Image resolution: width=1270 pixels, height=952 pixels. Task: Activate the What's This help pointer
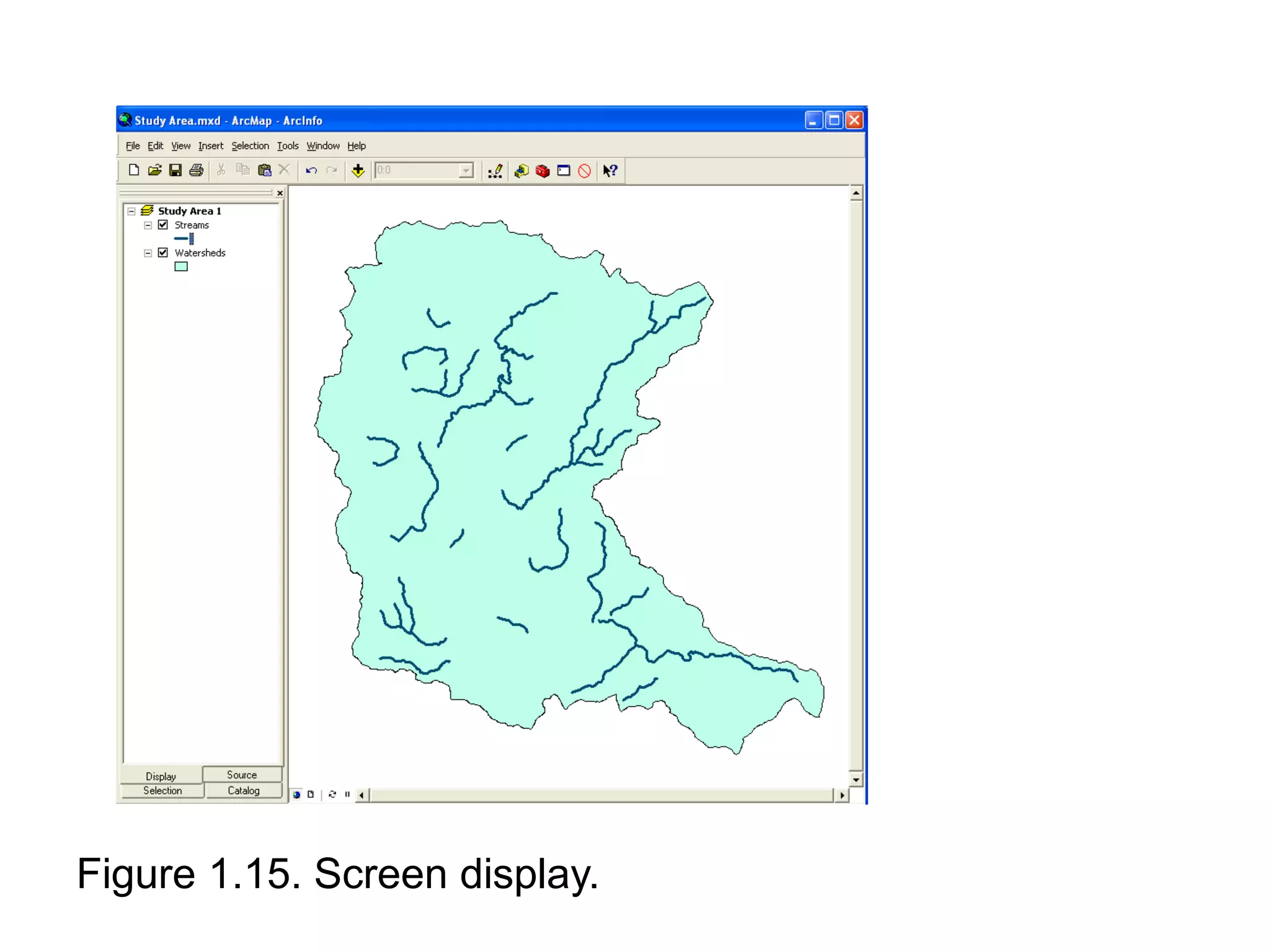pyautogui.click(x=610, y=171)
